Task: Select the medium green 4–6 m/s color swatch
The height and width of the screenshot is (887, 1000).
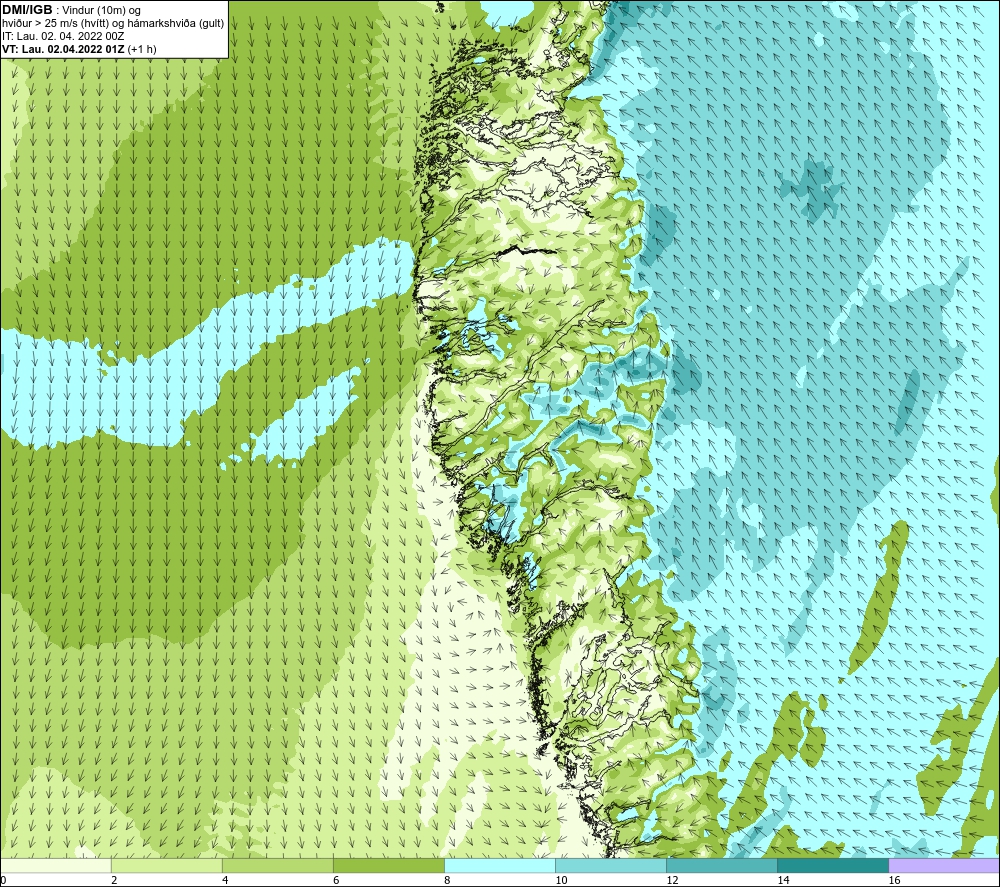Action: (x=278, y=865)
